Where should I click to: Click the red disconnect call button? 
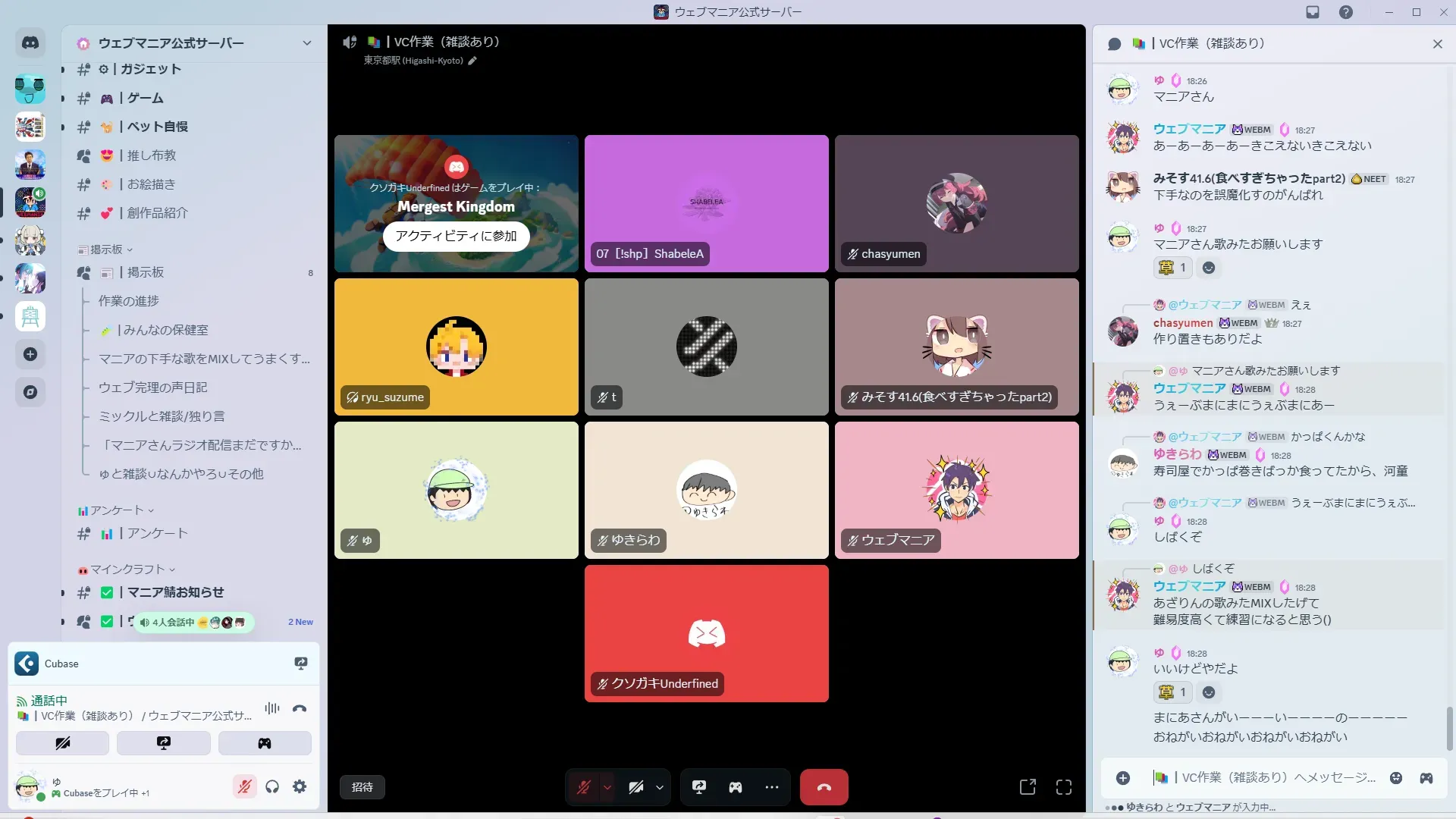pyautogui.click(x=824, y=787)
